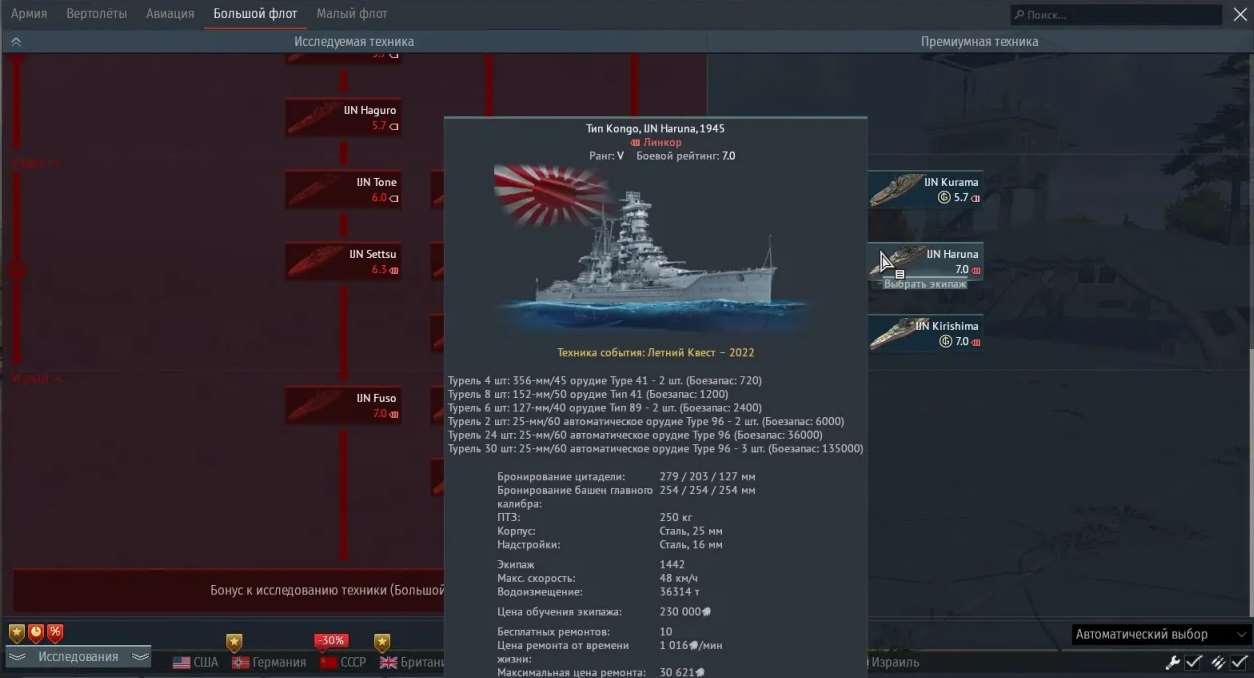Click the Водоизмещение value 36314 т
The image size is (1254, 678).
tap(680, 591)
